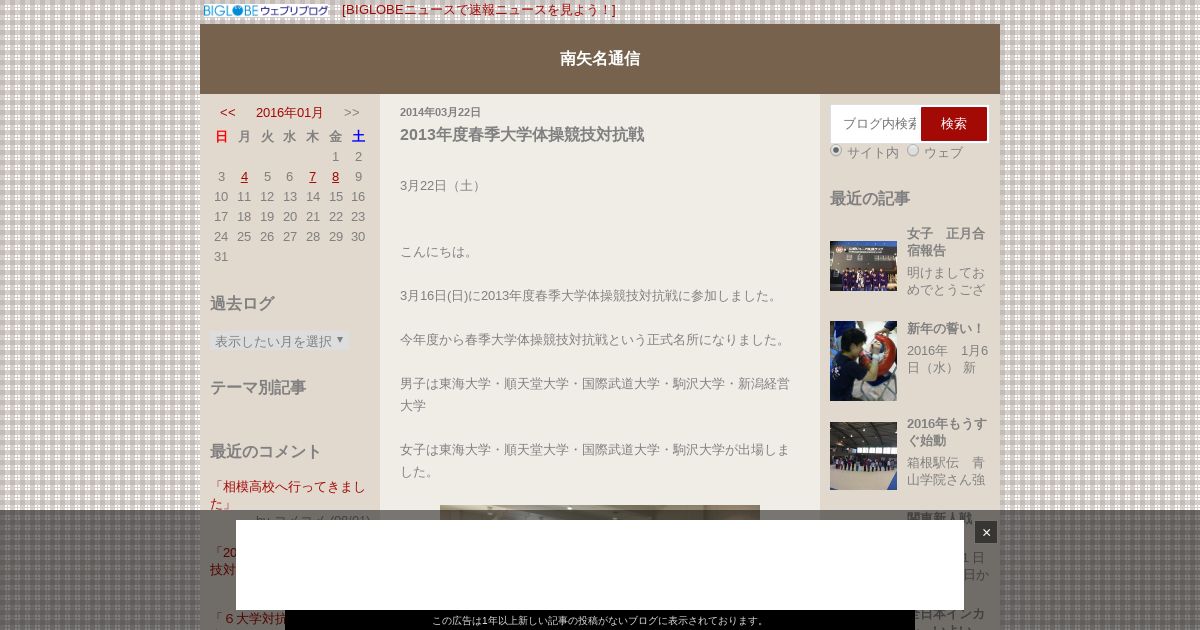Click calendar date 31

[221, 257]
